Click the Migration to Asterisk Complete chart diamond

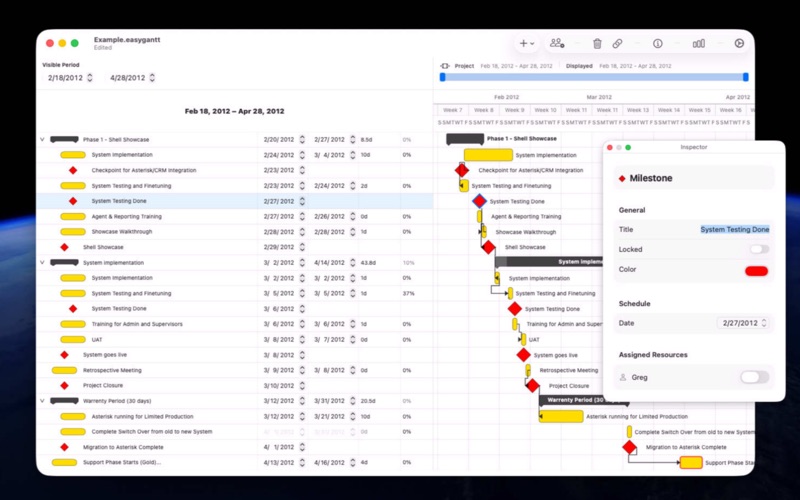coord(630,447)
